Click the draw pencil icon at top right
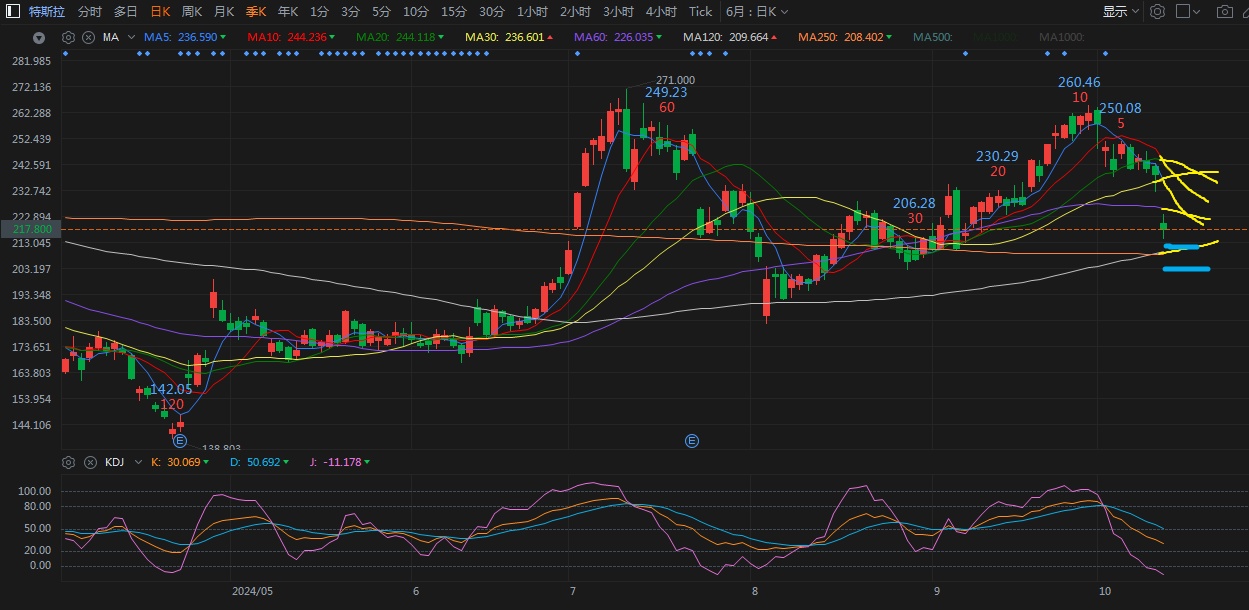The height and width of the screenshot is (610, 1249). [x=1243, y=12]
